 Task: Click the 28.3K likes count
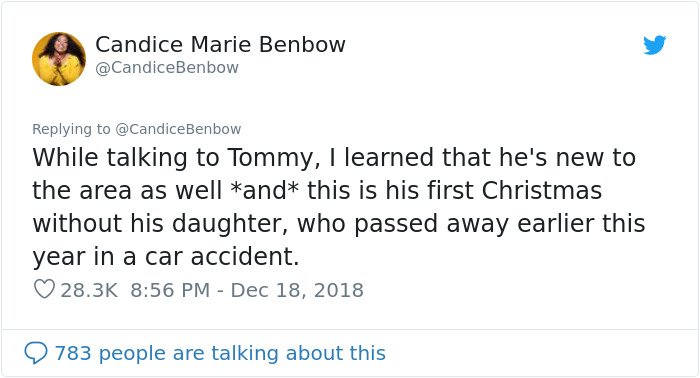click(x=89, y=290)
